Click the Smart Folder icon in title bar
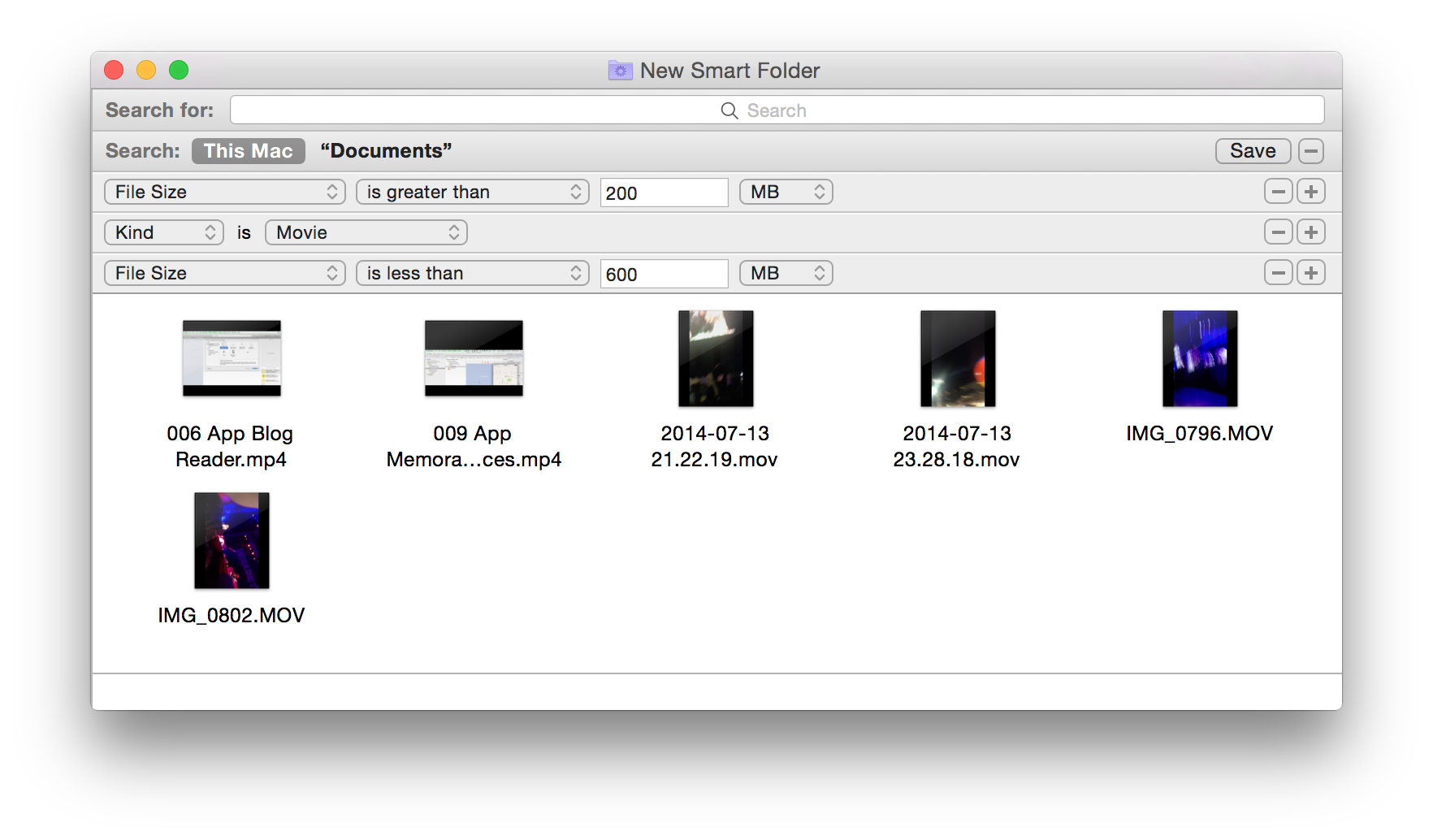This screenshot has width=1433, height=840. pyautogui.click(x=620, y=71)
